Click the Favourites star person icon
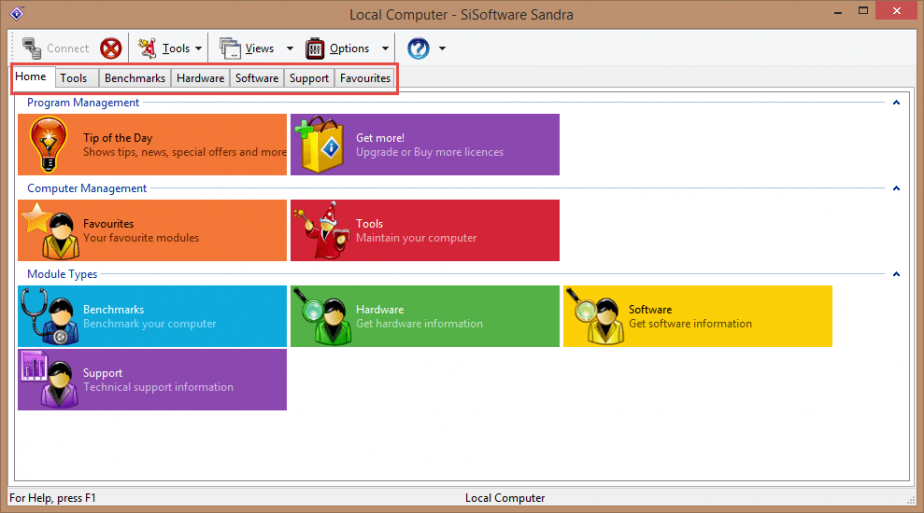This screenshot has height=513, width=924. coord(51,230)
